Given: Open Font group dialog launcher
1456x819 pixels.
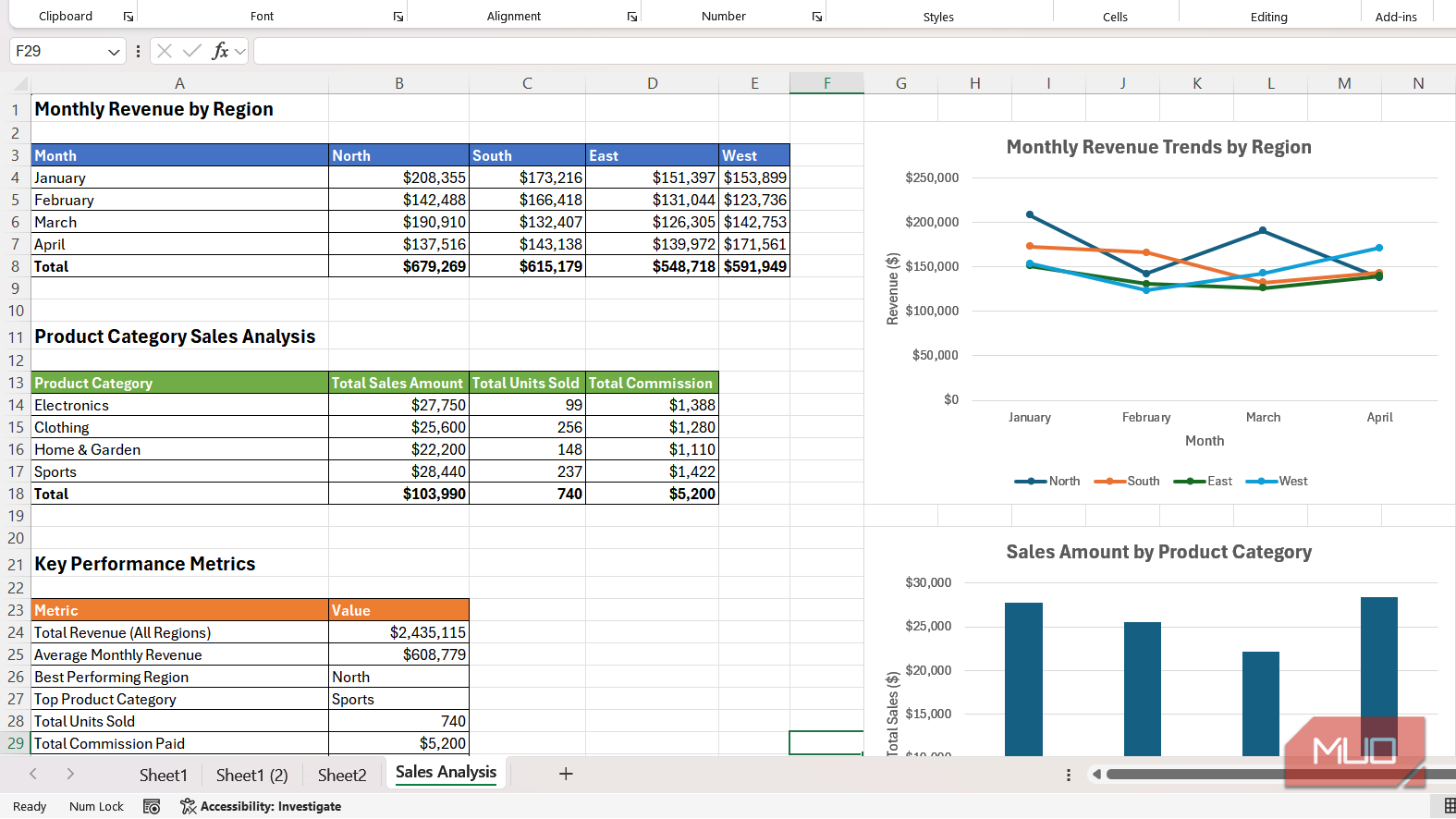Looking at the screenshot, I should (398, 17).
